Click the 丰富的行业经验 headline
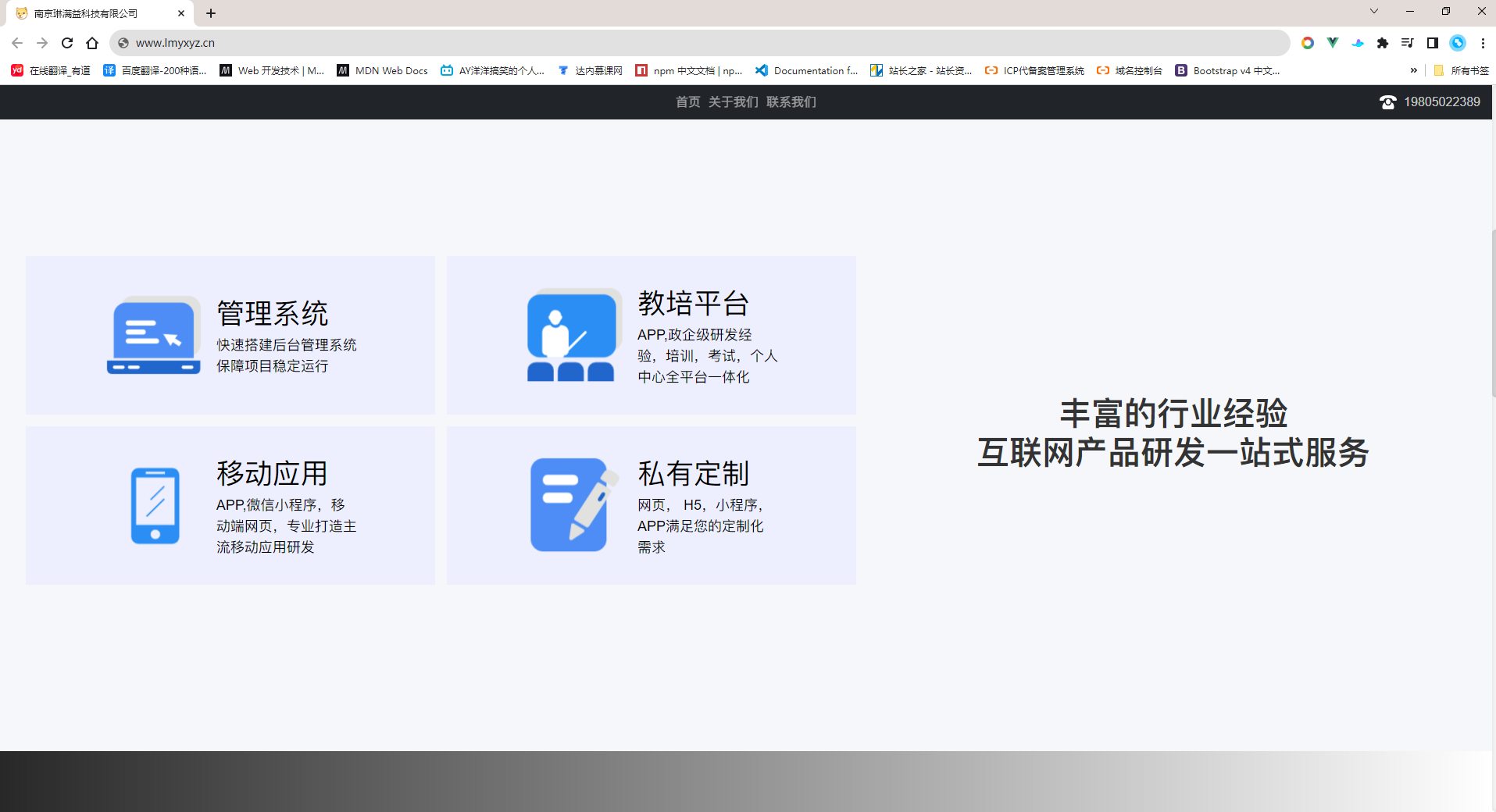Viewport: 1496px width, 812px height. coord(1173,413)
